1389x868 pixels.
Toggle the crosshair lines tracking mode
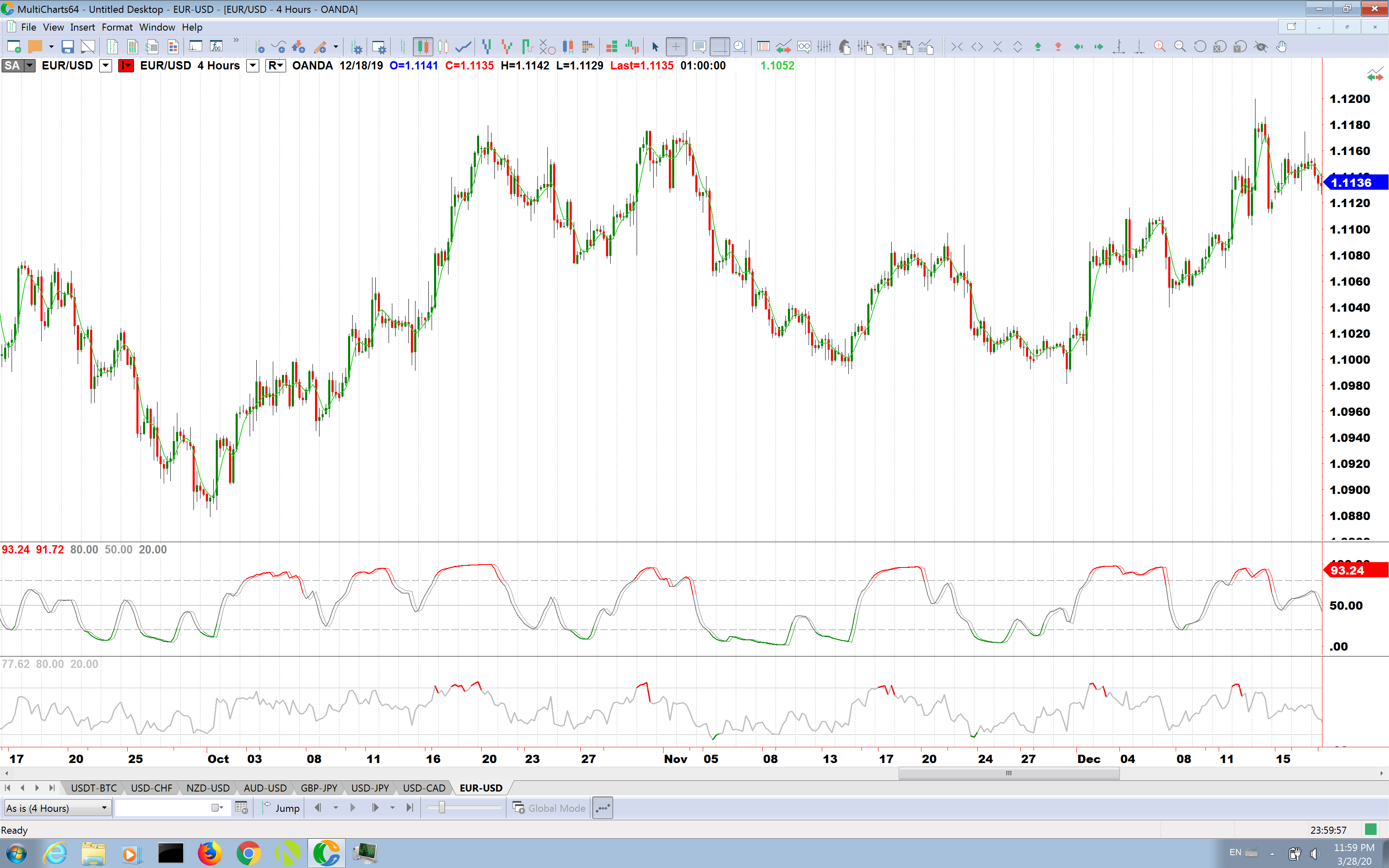tap(719, 47)
